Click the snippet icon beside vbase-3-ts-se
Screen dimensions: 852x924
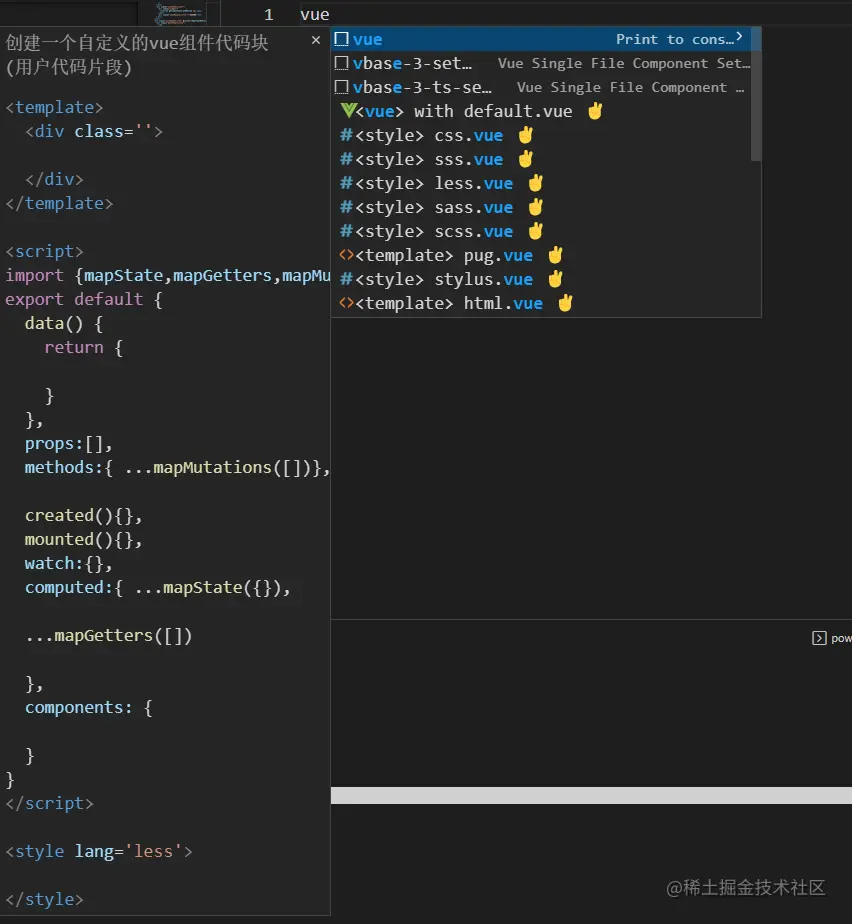click(341, 87)
